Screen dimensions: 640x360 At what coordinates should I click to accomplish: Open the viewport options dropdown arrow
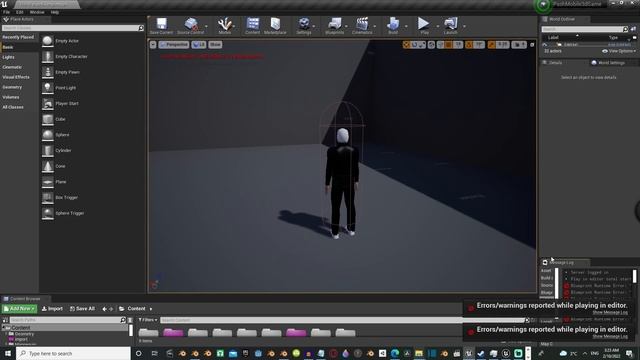click(x=153, y=44)
